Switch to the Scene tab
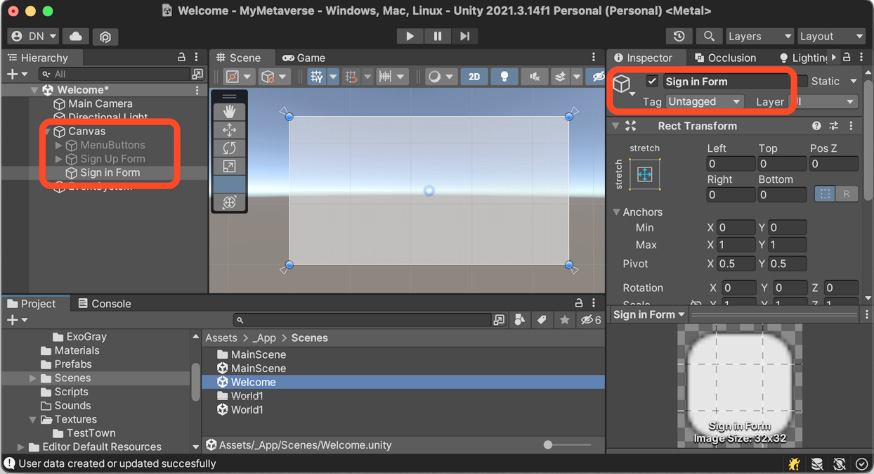The image size is (874, 474). tap(239, 58)
